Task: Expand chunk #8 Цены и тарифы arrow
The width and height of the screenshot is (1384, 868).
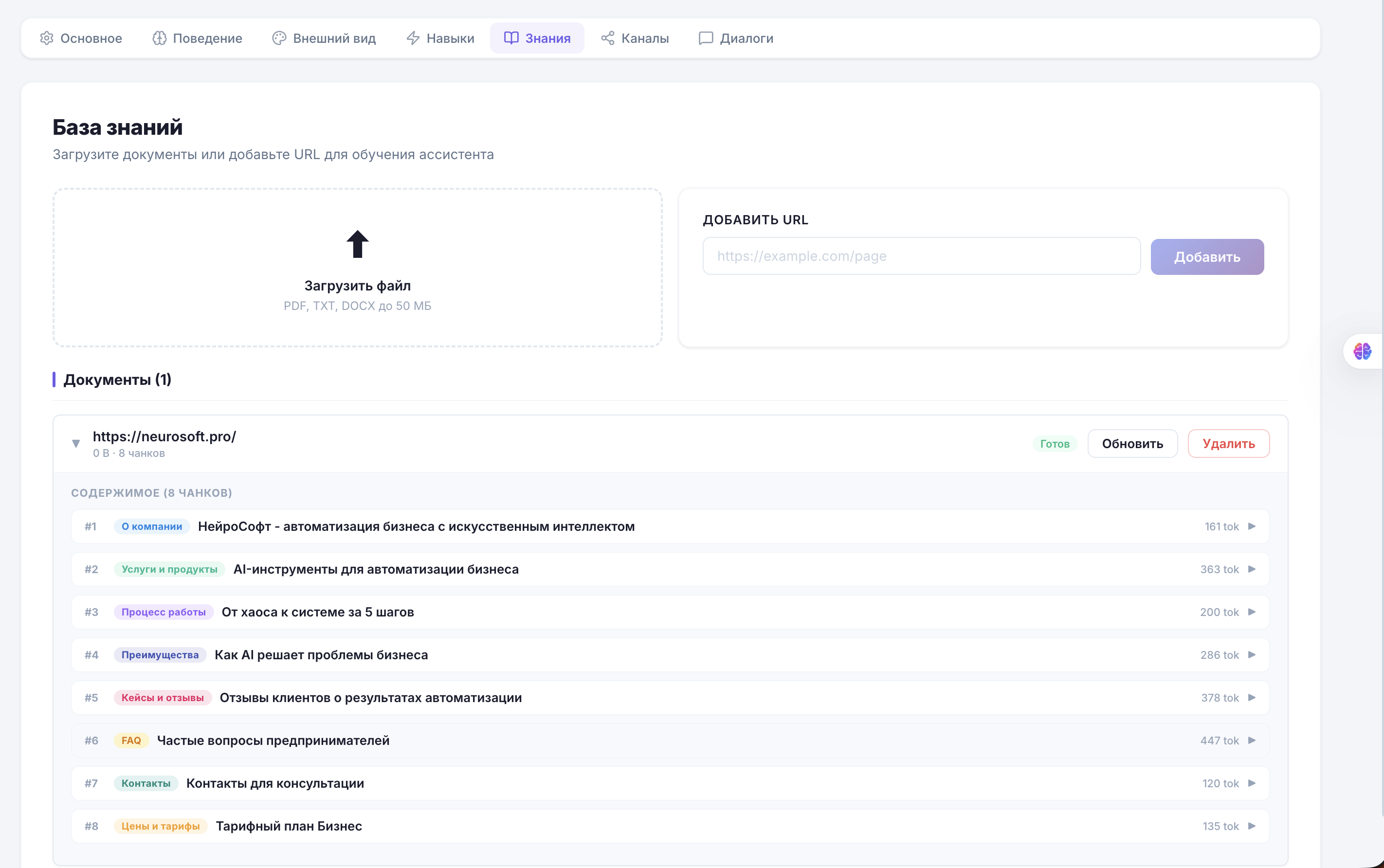Action: [1252, 826]
